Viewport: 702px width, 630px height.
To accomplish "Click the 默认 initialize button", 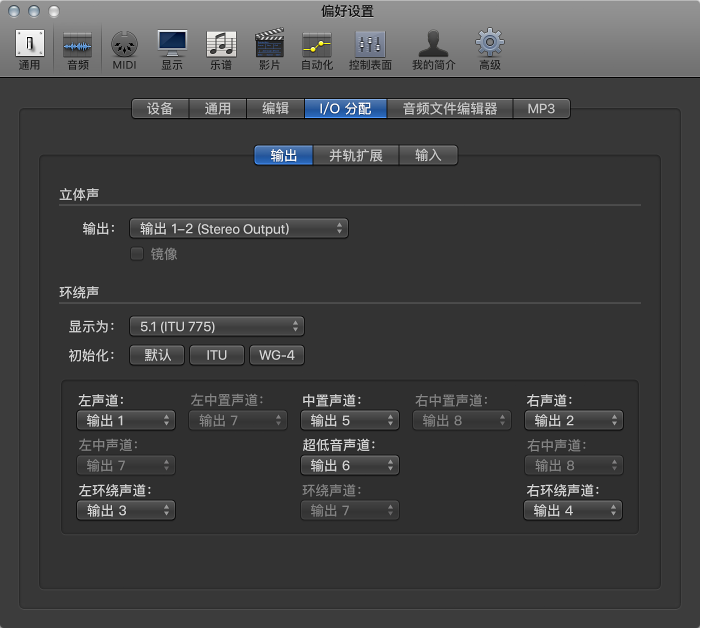I will [x=157, y=355].
